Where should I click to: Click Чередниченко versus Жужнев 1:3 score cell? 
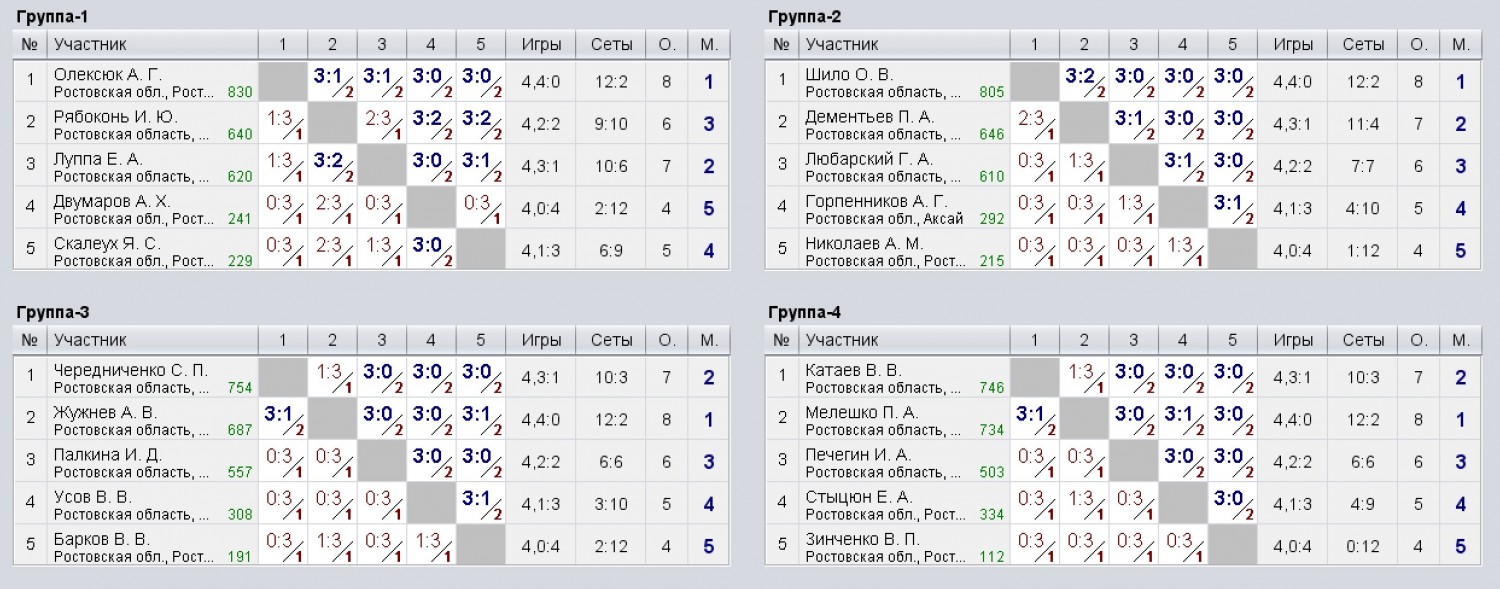point(333,377)
